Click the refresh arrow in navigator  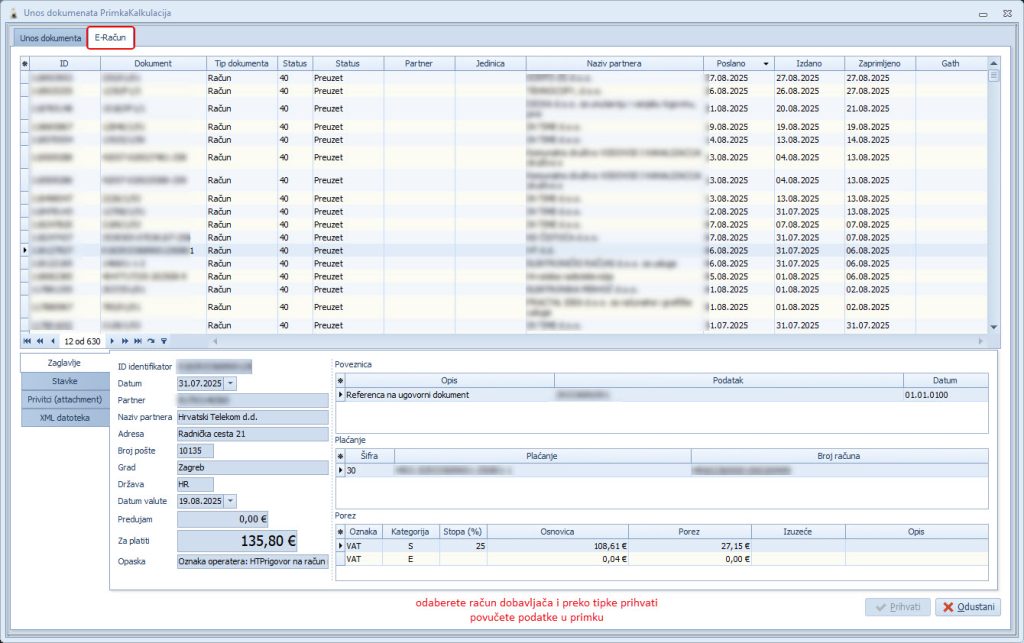coord(151,341)
